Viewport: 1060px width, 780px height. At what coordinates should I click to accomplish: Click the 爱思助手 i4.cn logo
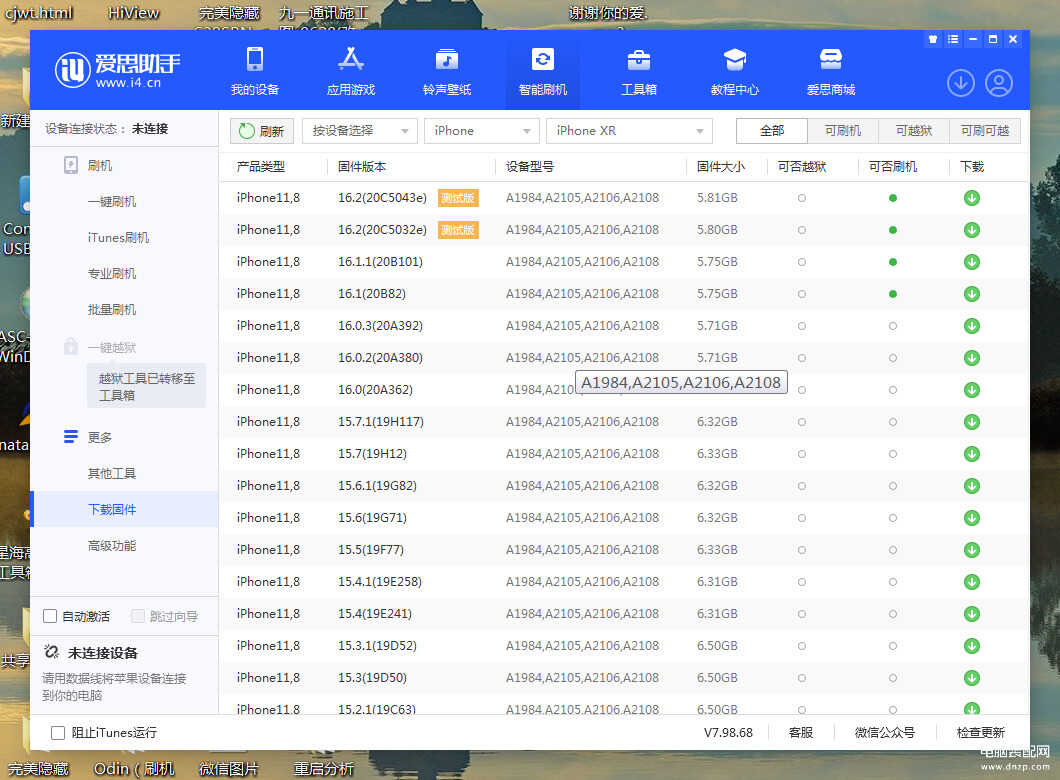point(118,70)
